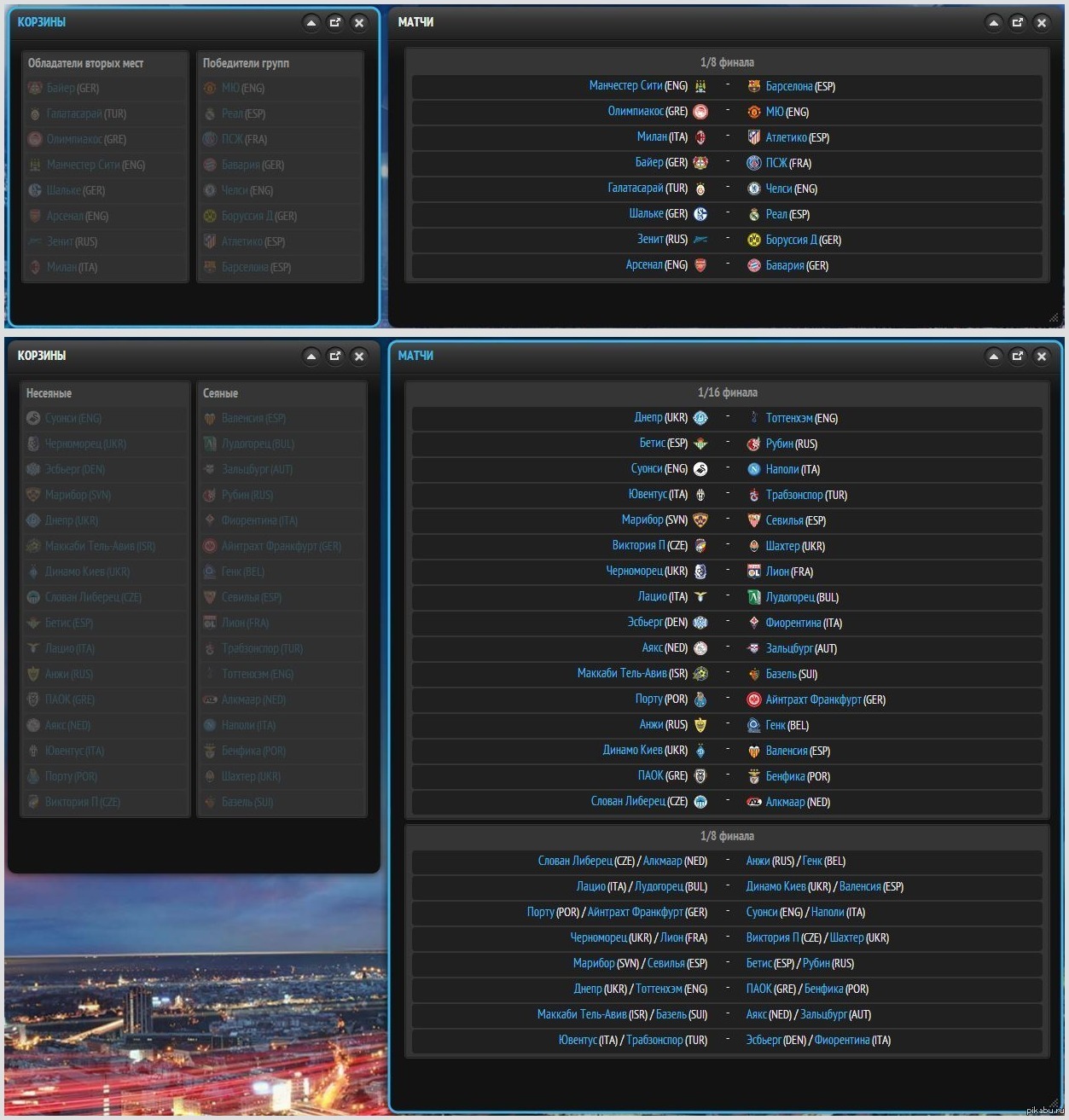Open 'Манчестер Сити' link in the matches list
Image resolution: width=1069 pixels, height=1120 pixels.
pos(625,85)
